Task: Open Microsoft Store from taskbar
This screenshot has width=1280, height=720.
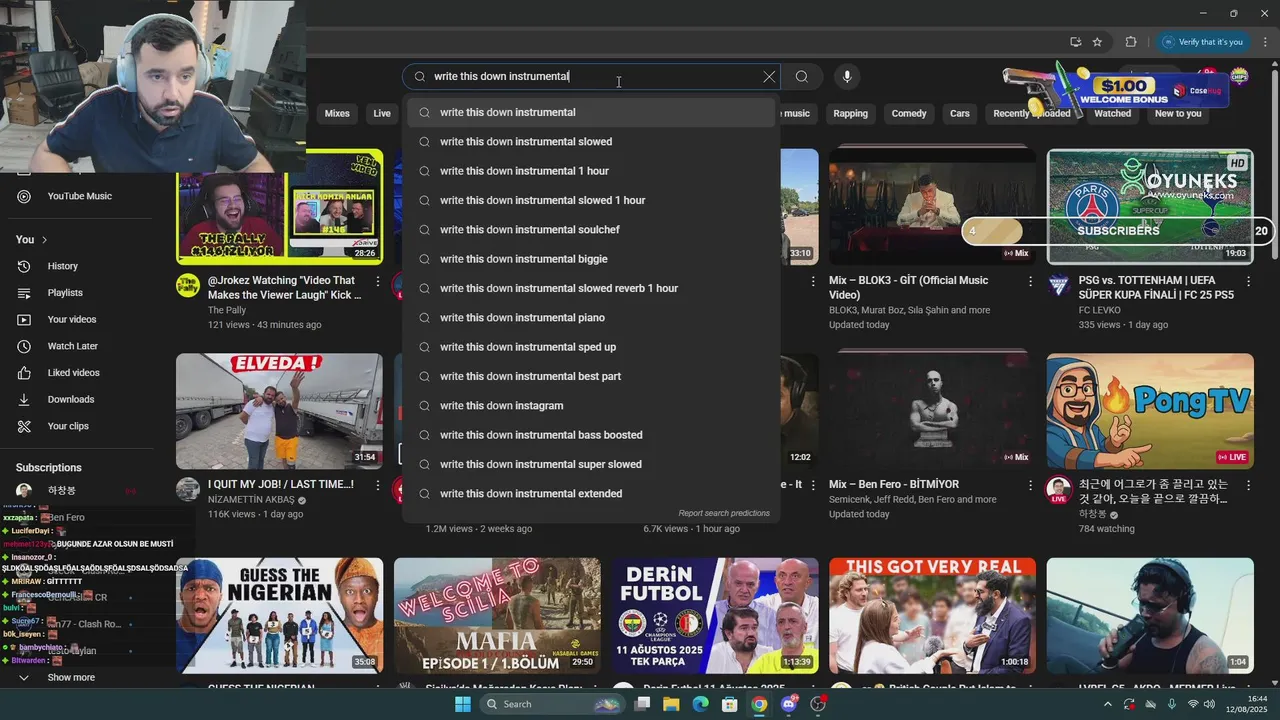Action: [730, 704]
